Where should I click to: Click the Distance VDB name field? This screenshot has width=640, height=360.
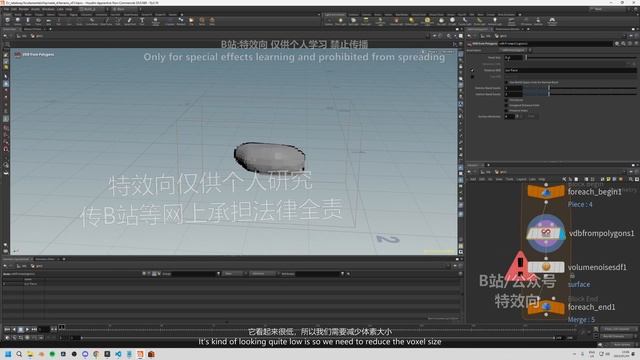pyautogui.click(x=571, y=70)
